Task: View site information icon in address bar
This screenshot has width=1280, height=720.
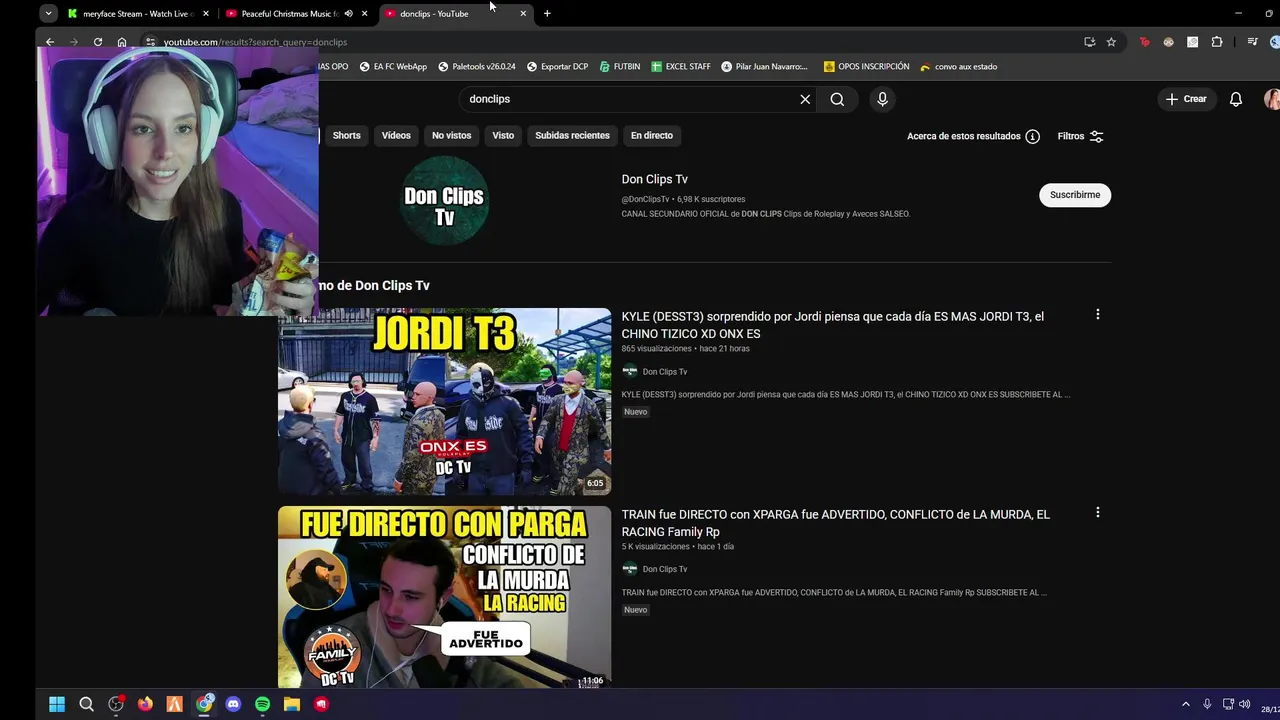Action: [150, 42]
